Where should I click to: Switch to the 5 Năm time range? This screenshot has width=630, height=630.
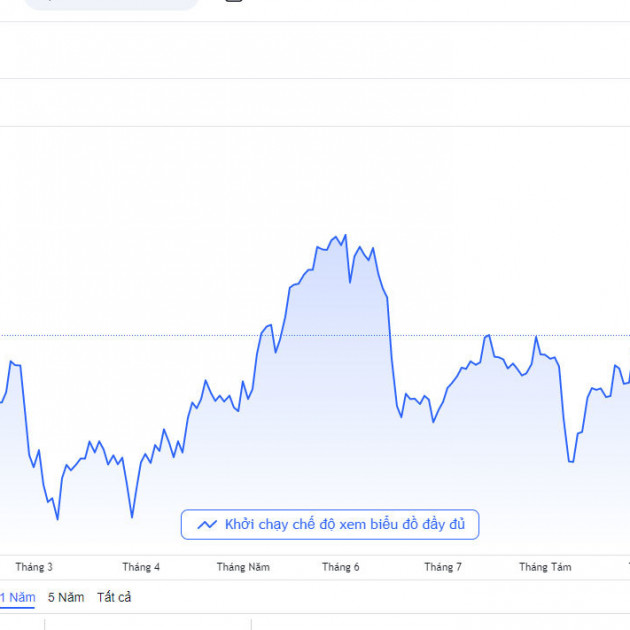(x=66, y=597)
